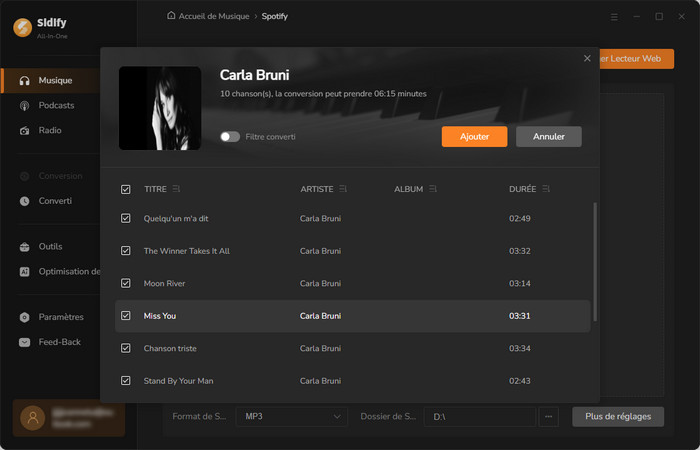Close the Carla Bruni dialog with X

pyautogui.click(x=587, y=59)
